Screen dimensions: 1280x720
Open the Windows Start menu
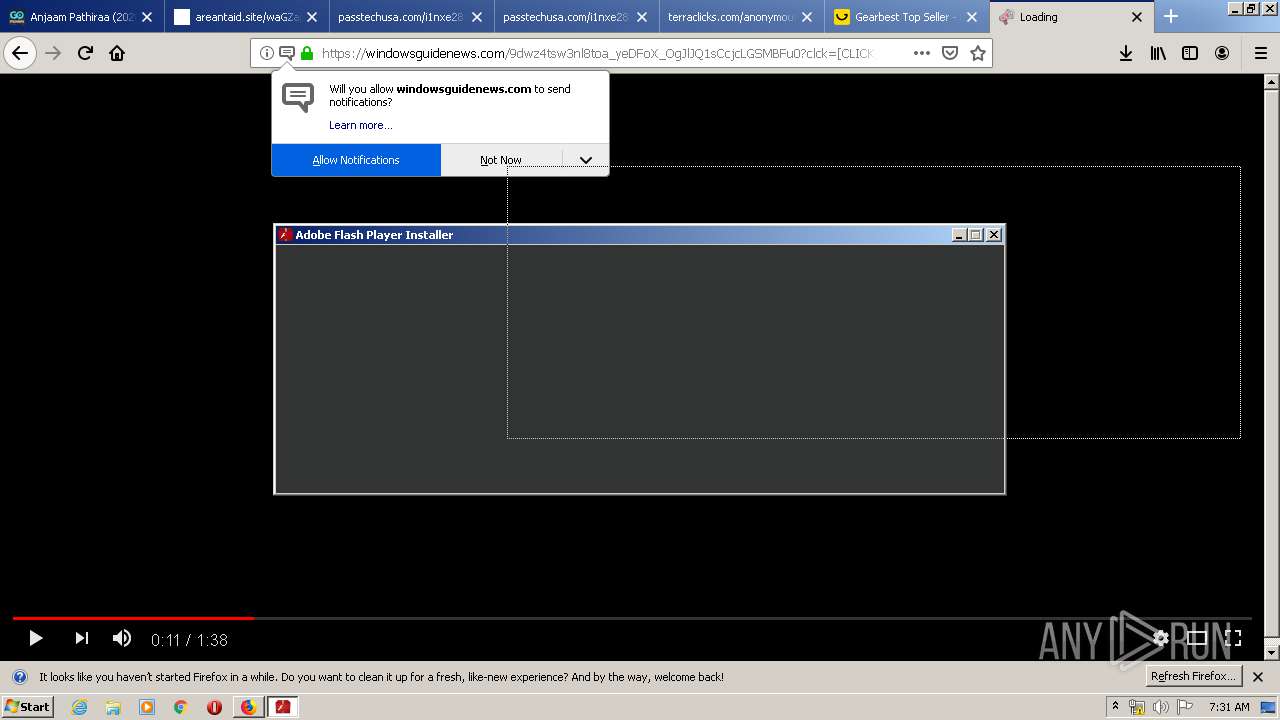27,706
